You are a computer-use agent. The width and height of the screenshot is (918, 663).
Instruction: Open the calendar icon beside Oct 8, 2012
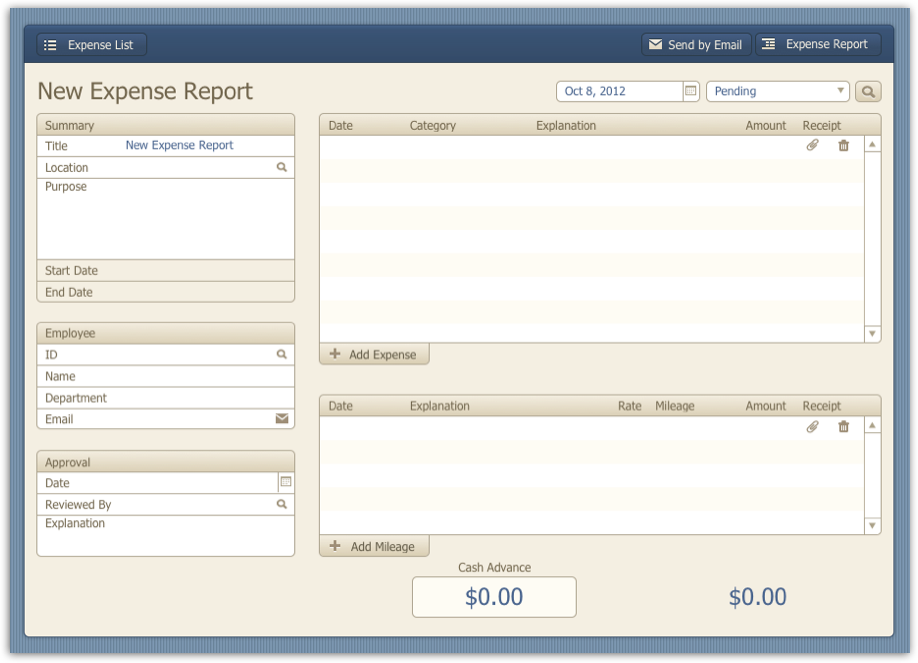690,90
